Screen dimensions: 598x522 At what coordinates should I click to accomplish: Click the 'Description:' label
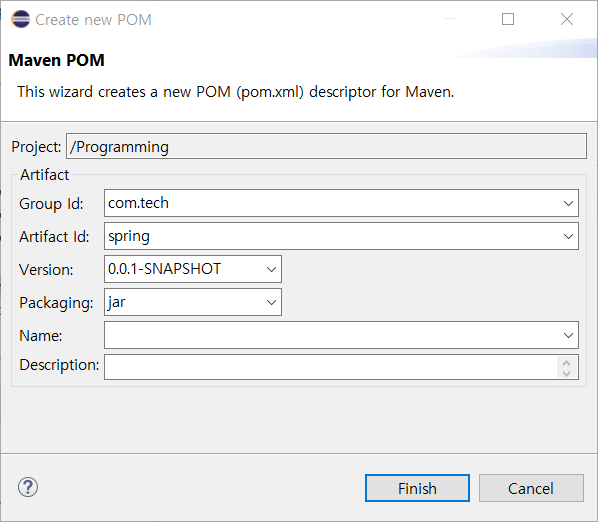coord(59,365)
